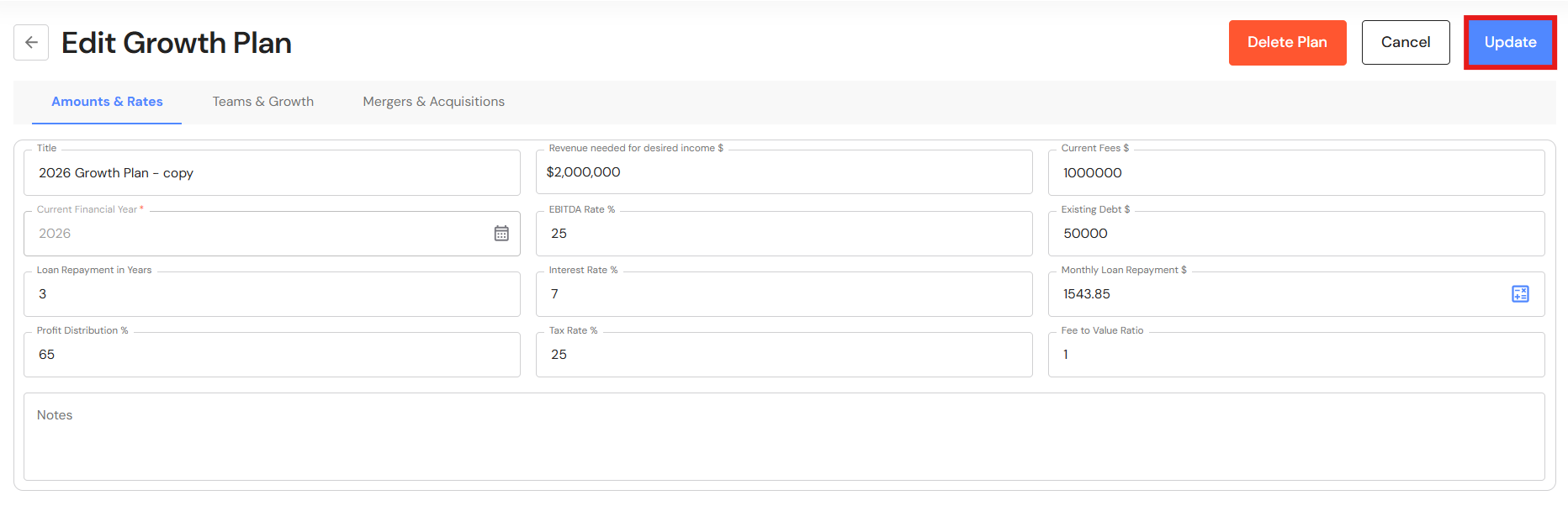1568x527 pixels.
Task: Click the Cancel button
Action: tap(1405, 42)
